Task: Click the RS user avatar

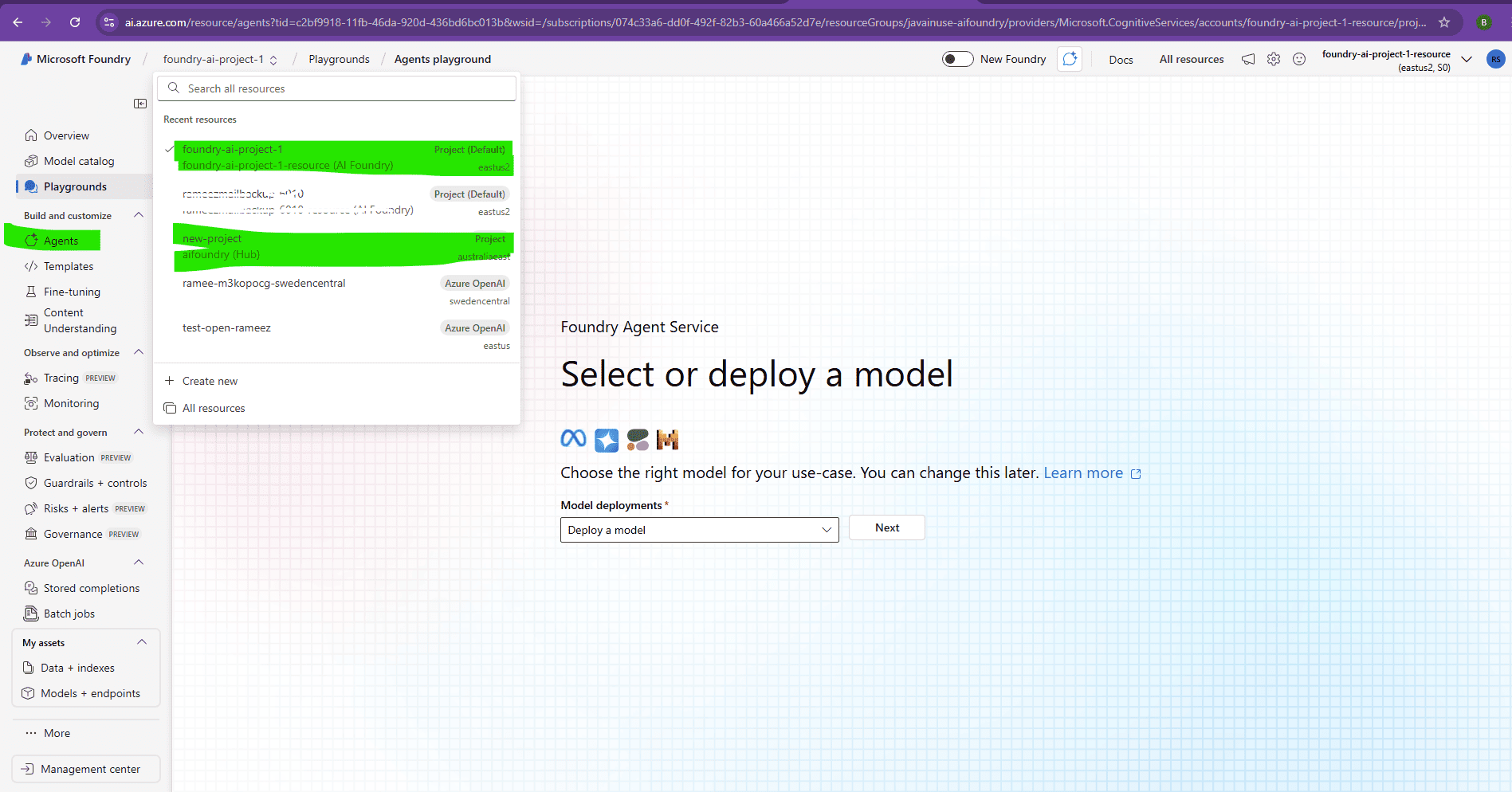Action: click(1495, 59)
